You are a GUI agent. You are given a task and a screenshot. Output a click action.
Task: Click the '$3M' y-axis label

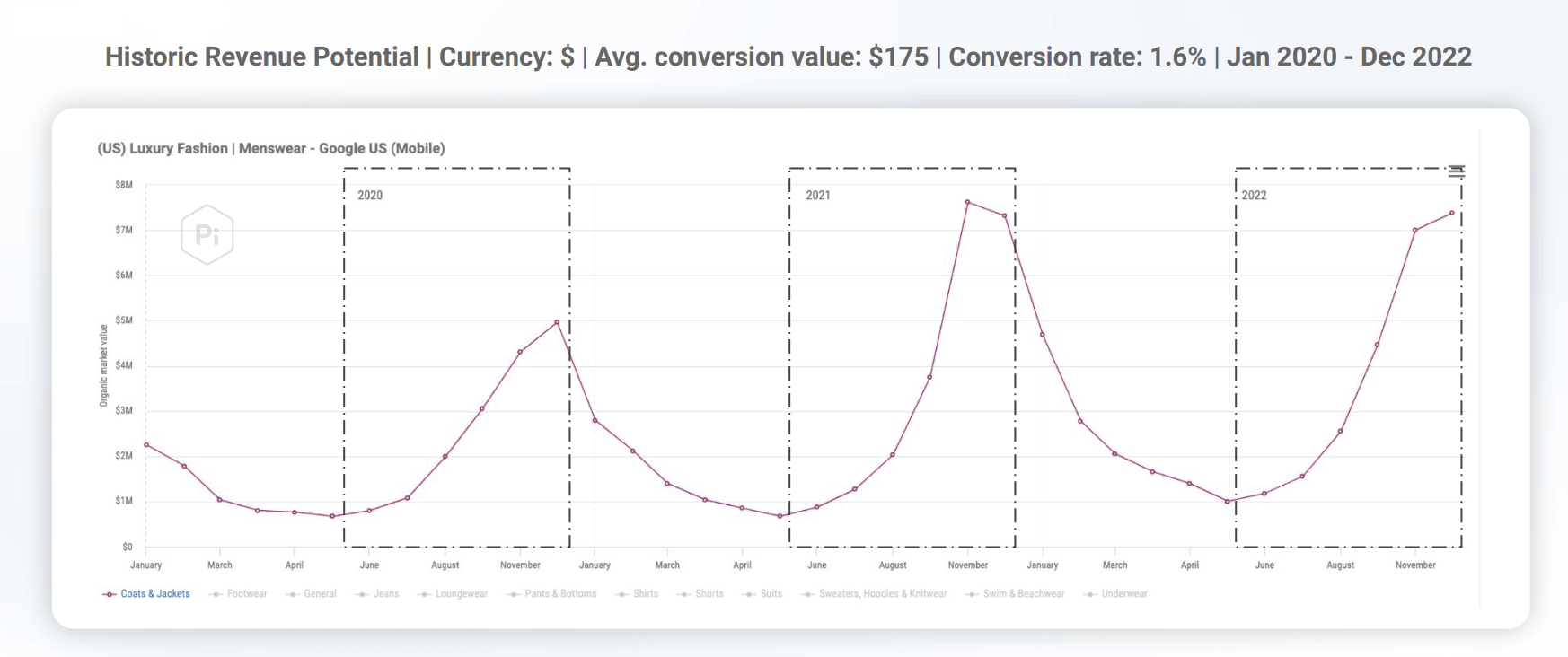click(x=124, y=410)
